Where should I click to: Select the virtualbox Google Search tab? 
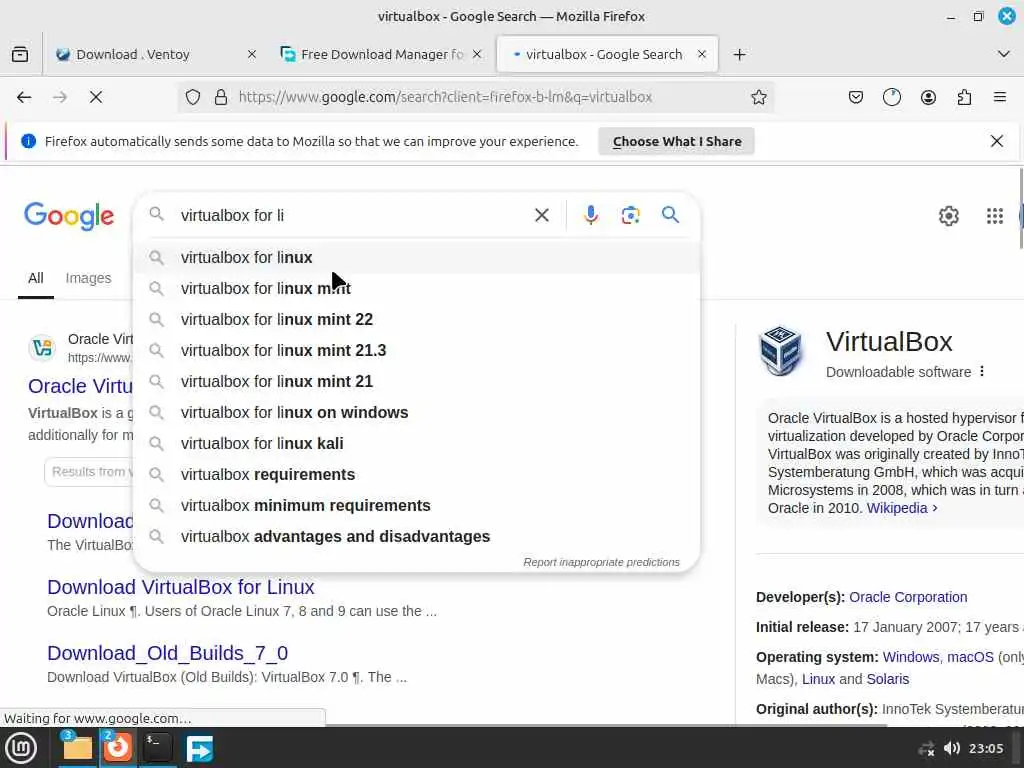click(x=607, y=54)
